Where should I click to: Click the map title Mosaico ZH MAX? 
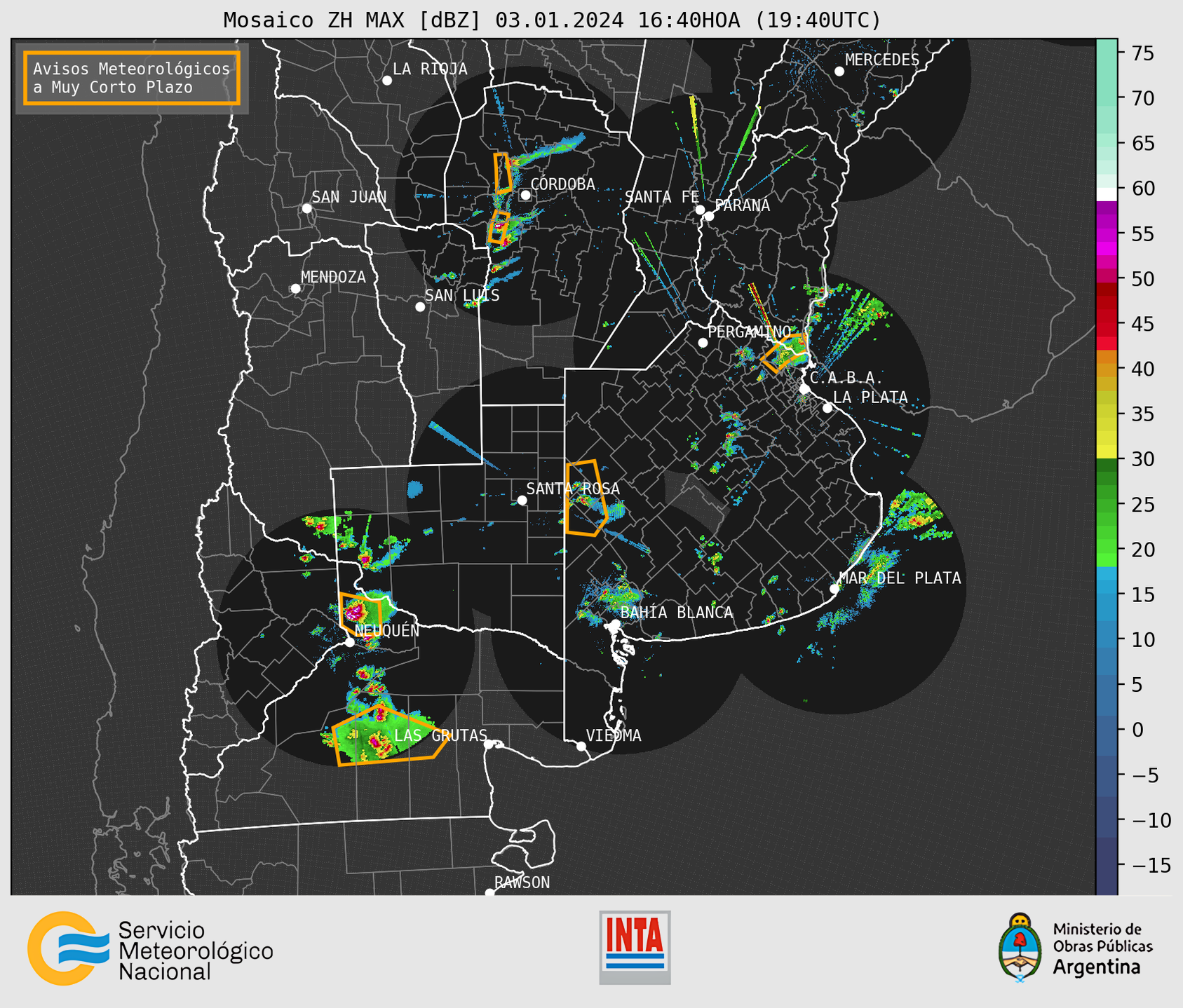pos(552,20)
